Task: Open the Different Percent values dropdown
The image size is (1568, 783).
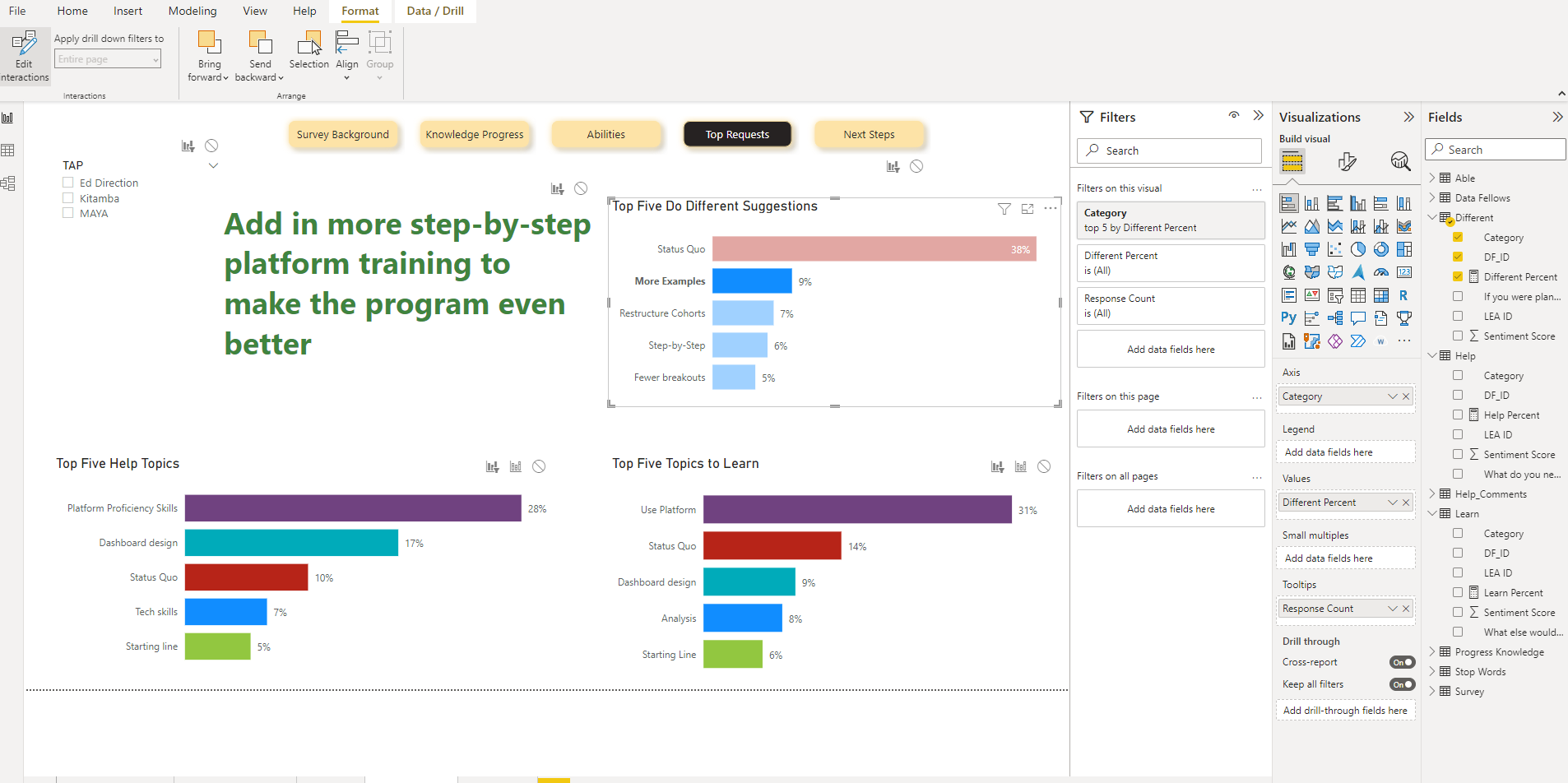Action: coord(1392,503)
